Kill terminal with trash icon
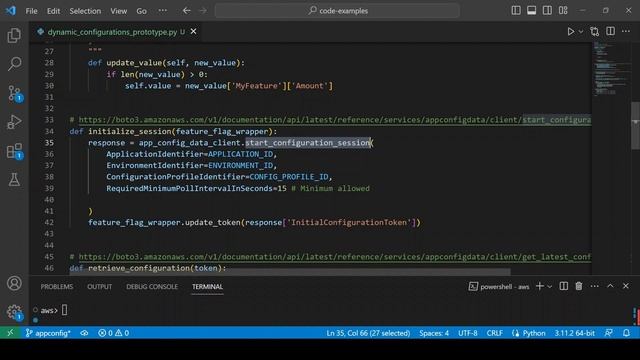640x360 pixels. [x=579, y=286]
